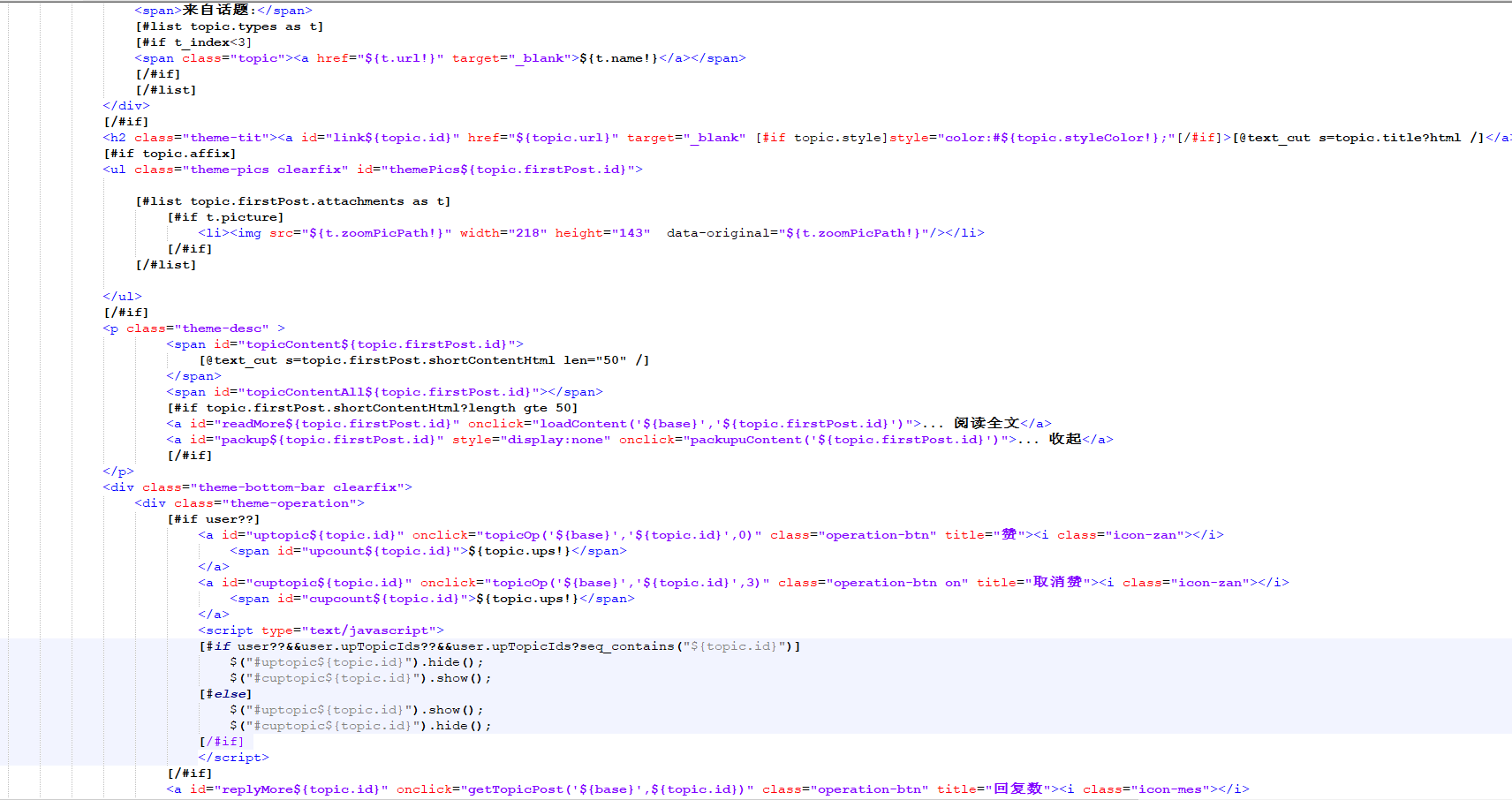Click the '${t.name!}' expression
Screen dimensions: 1512x800
[x=619, y=58]
